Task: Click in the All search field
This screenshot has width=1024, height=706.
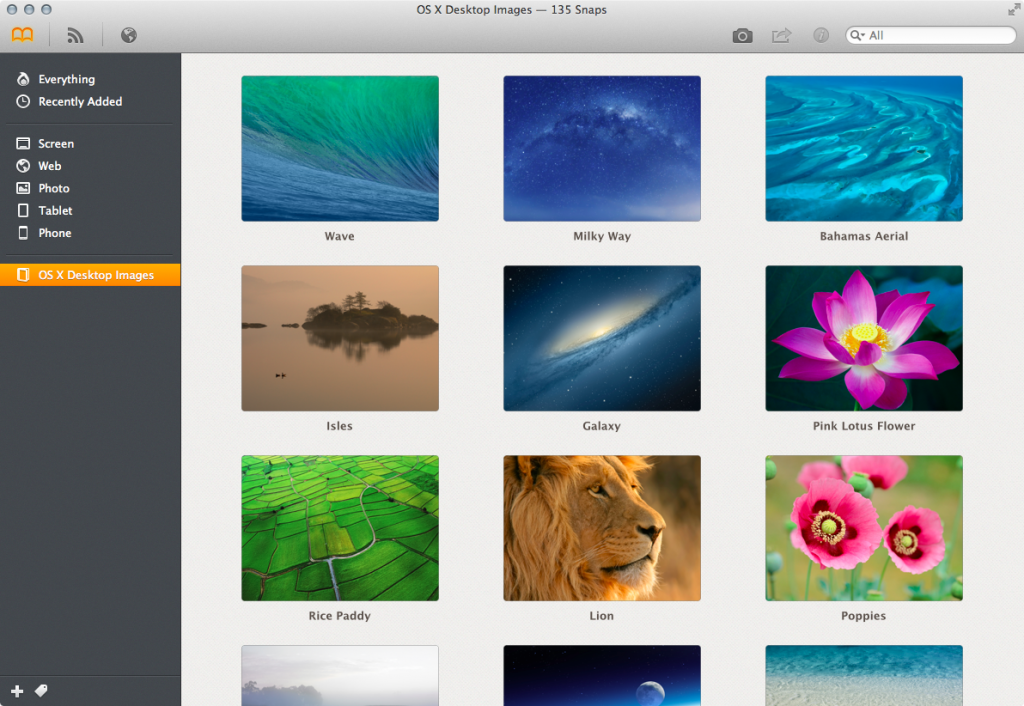Action: [935, 36]
